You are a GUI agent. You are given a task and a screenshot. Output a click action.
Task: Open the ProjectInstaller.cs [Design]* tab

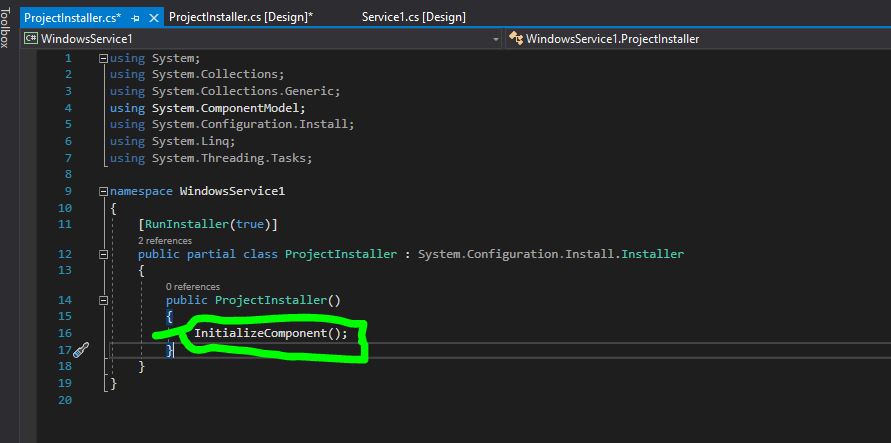point(241,17)
